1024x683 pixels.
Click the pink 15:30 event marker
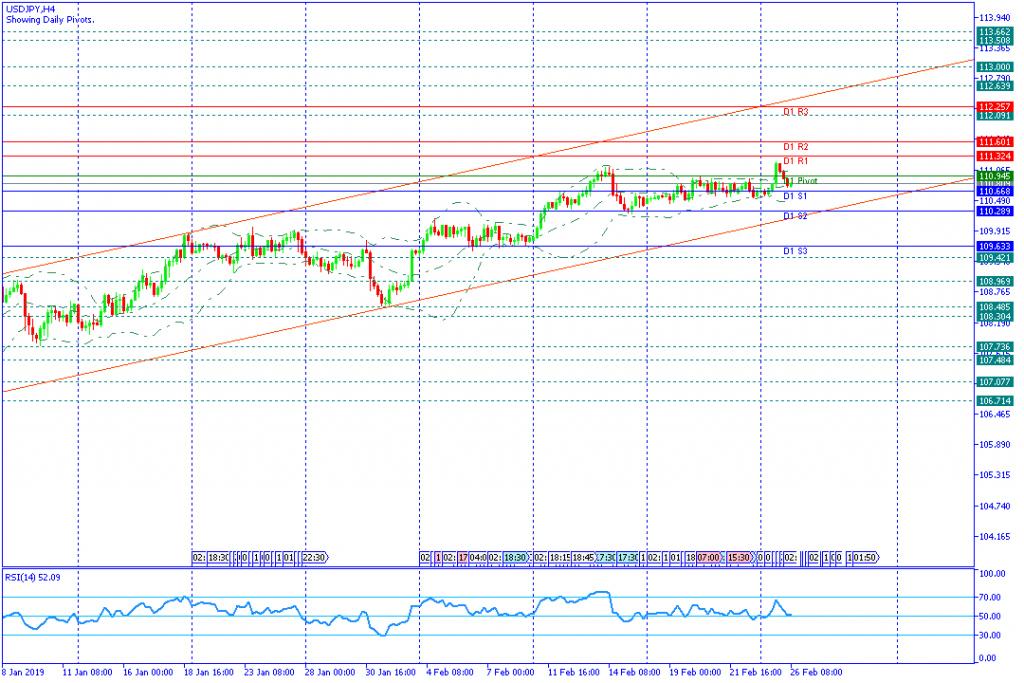point(740,557)
